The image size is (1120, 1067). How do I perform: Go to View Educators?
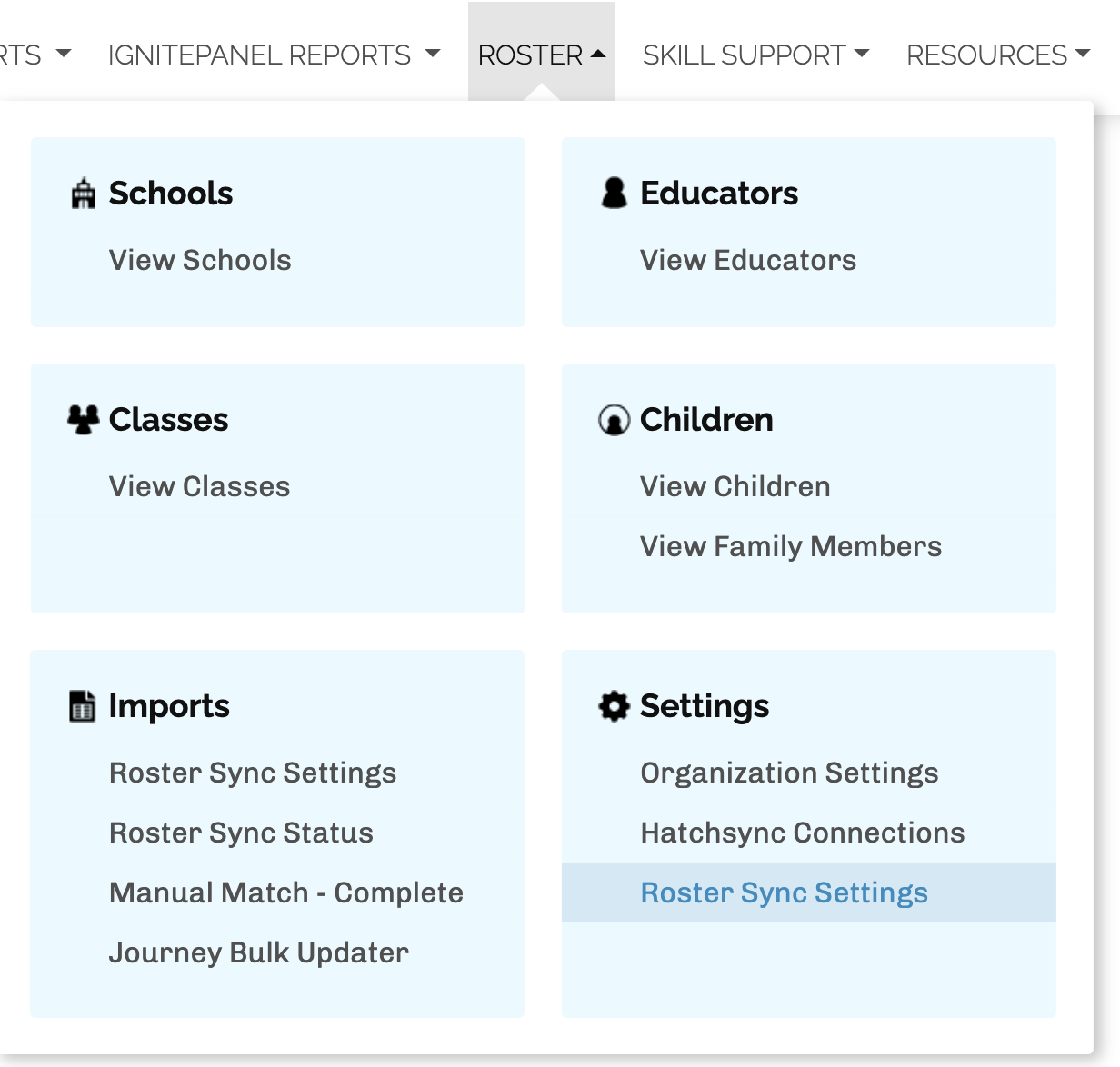[748, 260]
